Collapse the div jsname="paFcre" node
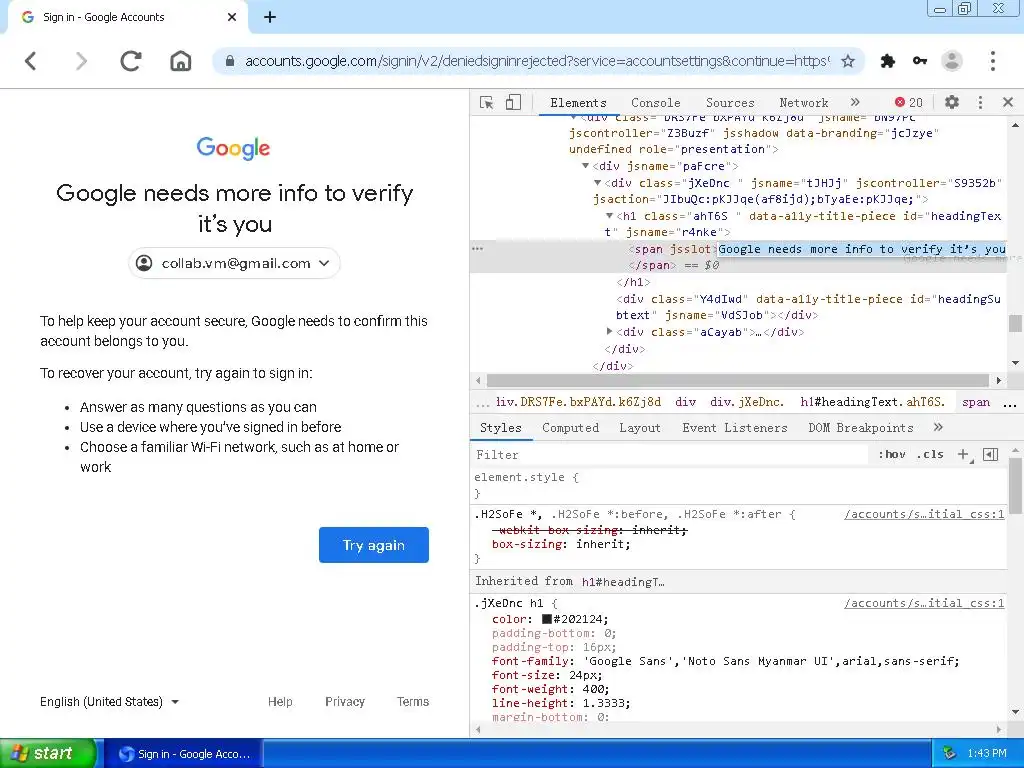This screenshot has height=768, width=1024. [585, 166]
